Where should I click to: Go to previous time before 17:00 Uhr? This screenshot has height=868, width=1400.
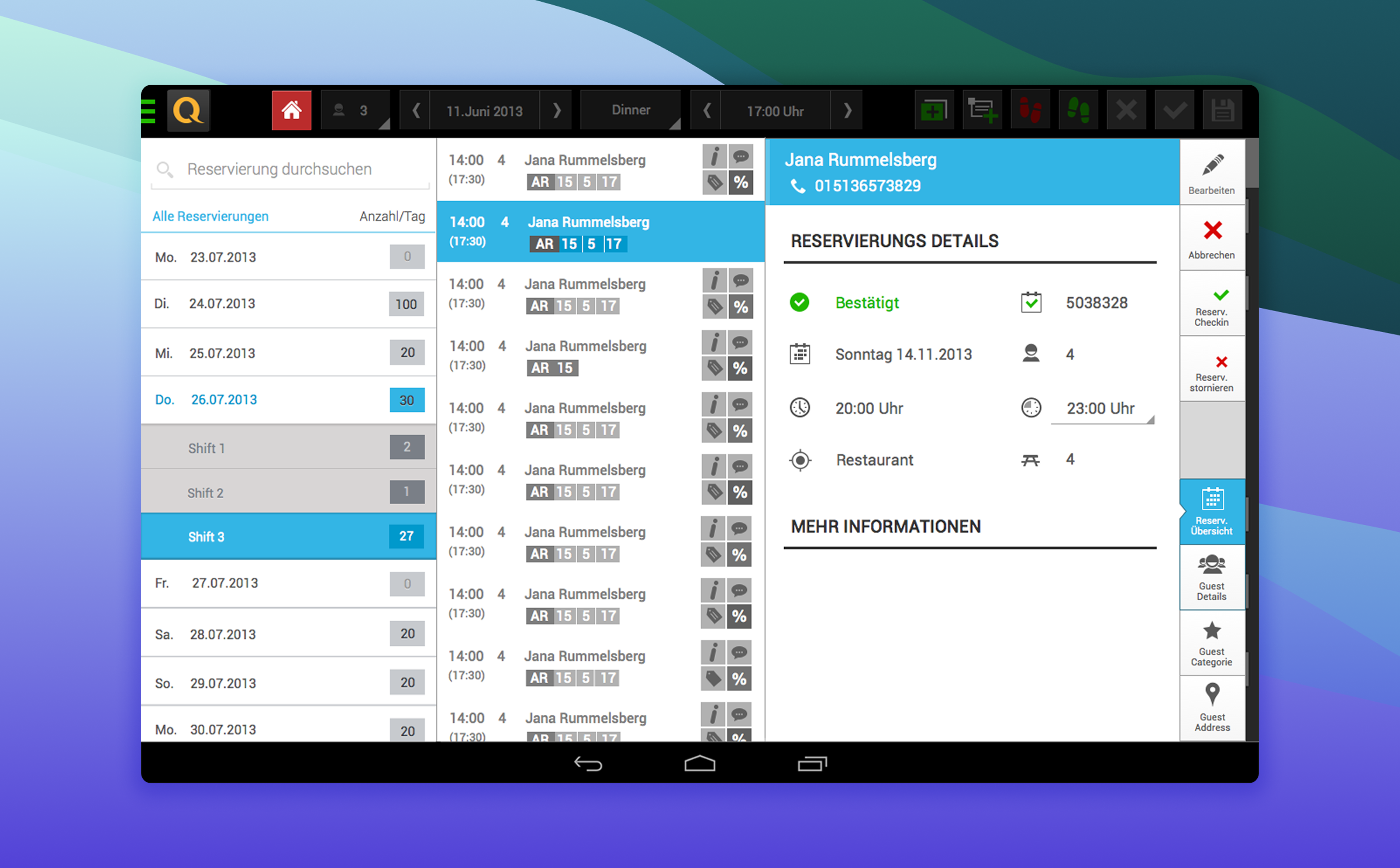point(707,110)
